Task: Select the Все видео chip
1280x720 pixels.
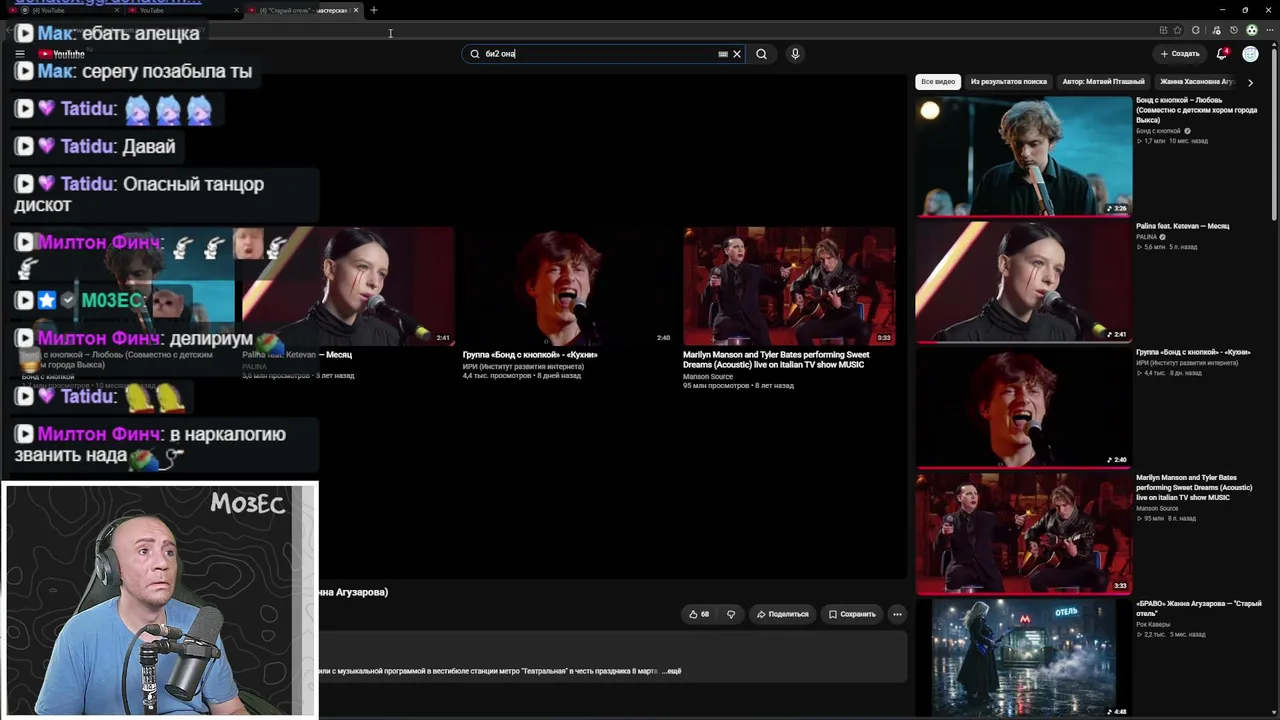Action: (938, 82)
